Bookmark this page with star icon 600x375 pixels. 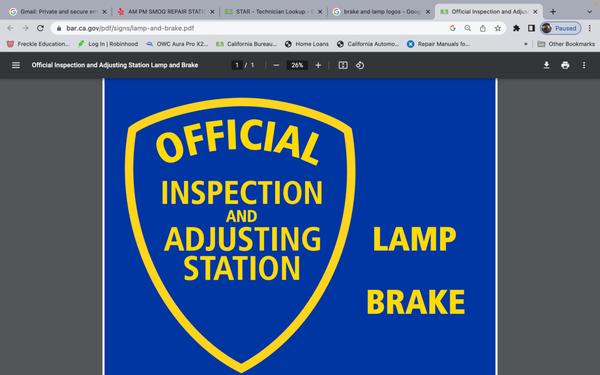coord(497,28)
